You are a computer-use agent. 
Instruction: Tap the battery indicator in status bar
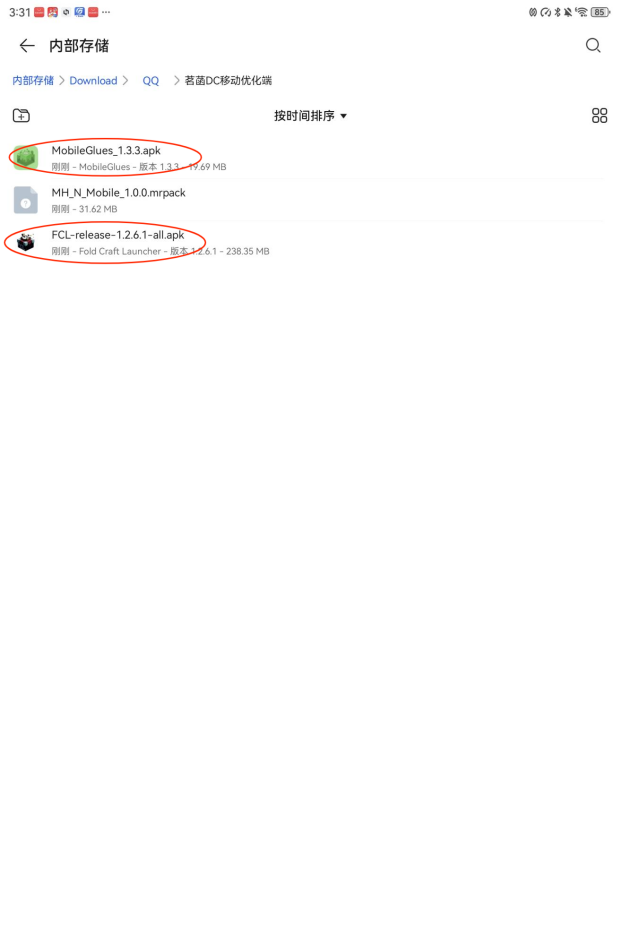click(x=600, y=12)
